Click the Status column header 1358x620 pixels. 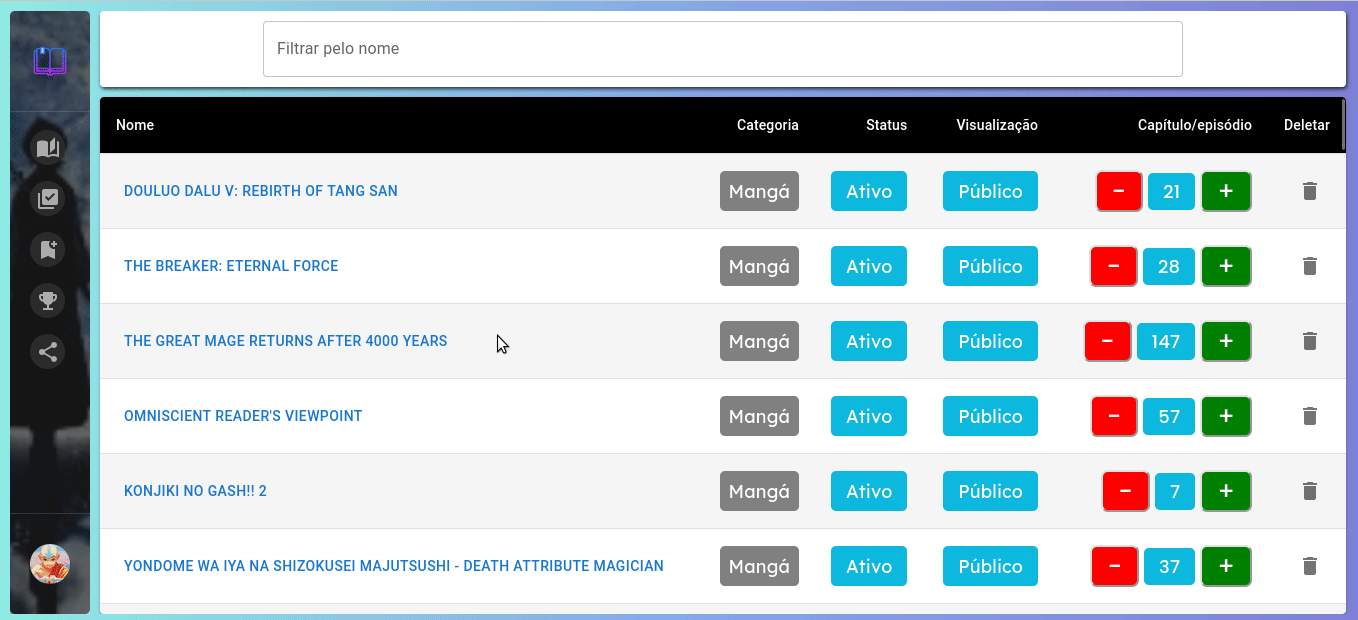coord(886,125)
